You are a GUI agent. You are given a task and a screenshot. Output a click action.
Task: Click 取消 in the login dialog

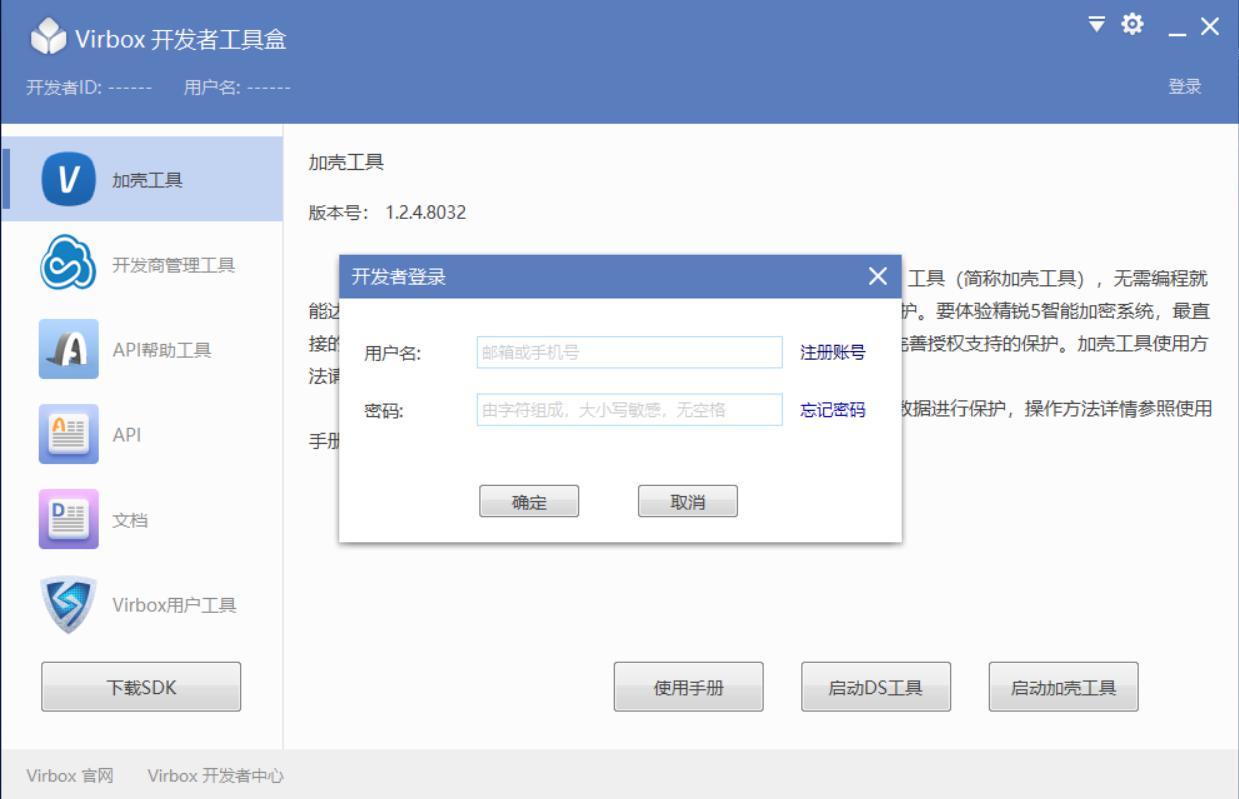point(688,502)
